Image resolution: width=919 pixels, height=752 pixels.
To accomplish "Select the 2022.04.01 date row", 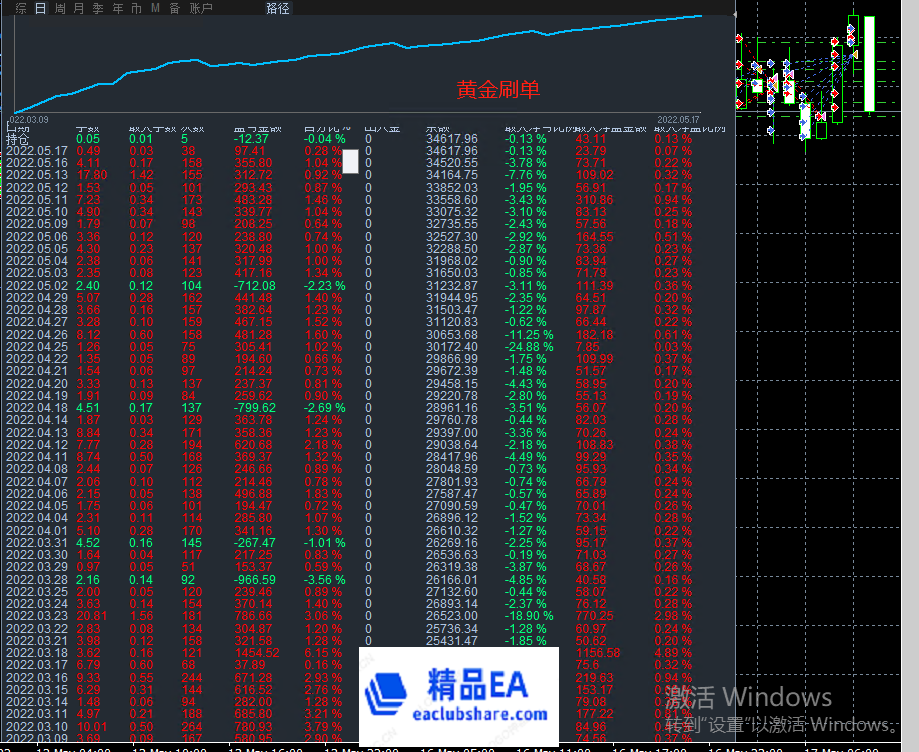I will pos(37,531).
